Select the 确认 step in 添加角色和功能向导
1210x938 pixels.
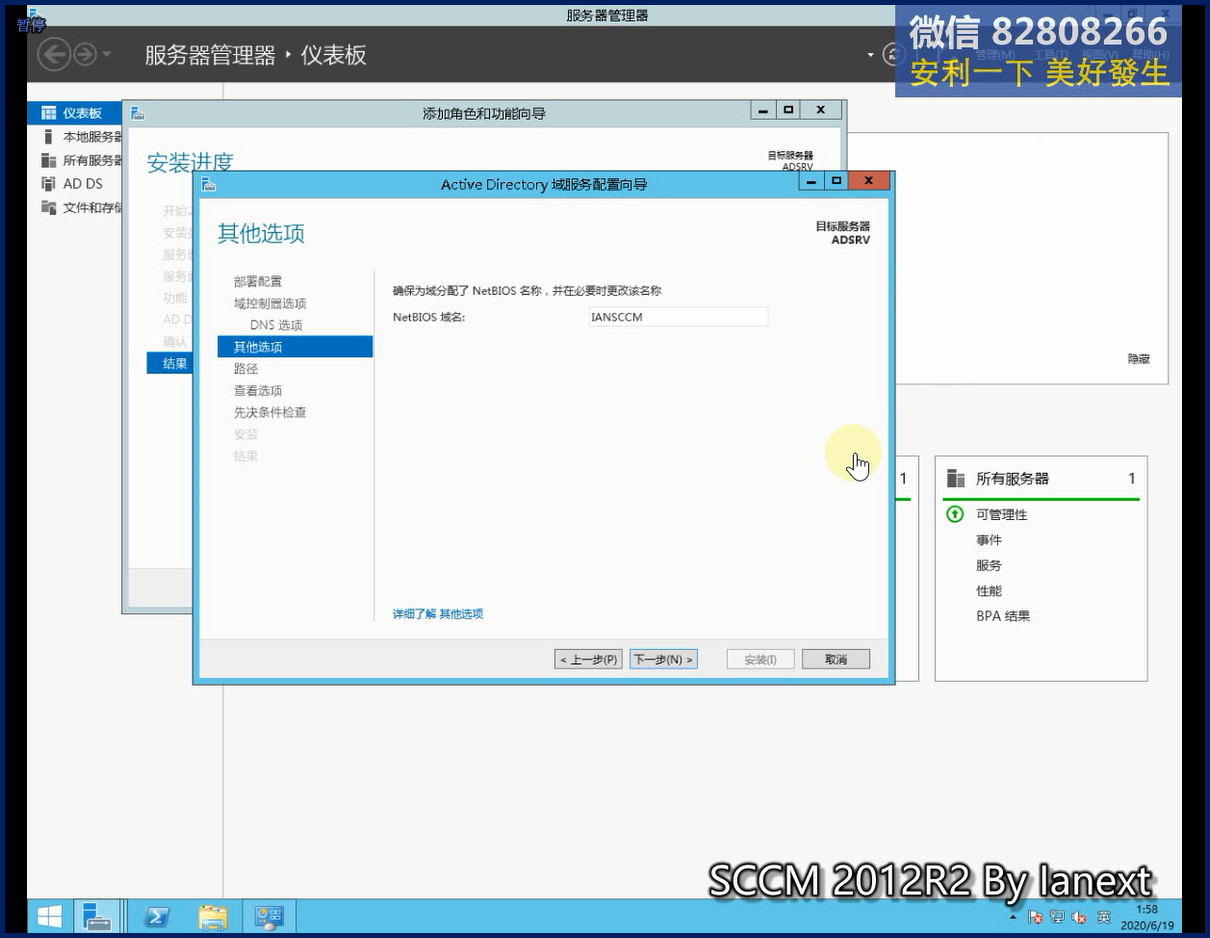pos(175,341)
